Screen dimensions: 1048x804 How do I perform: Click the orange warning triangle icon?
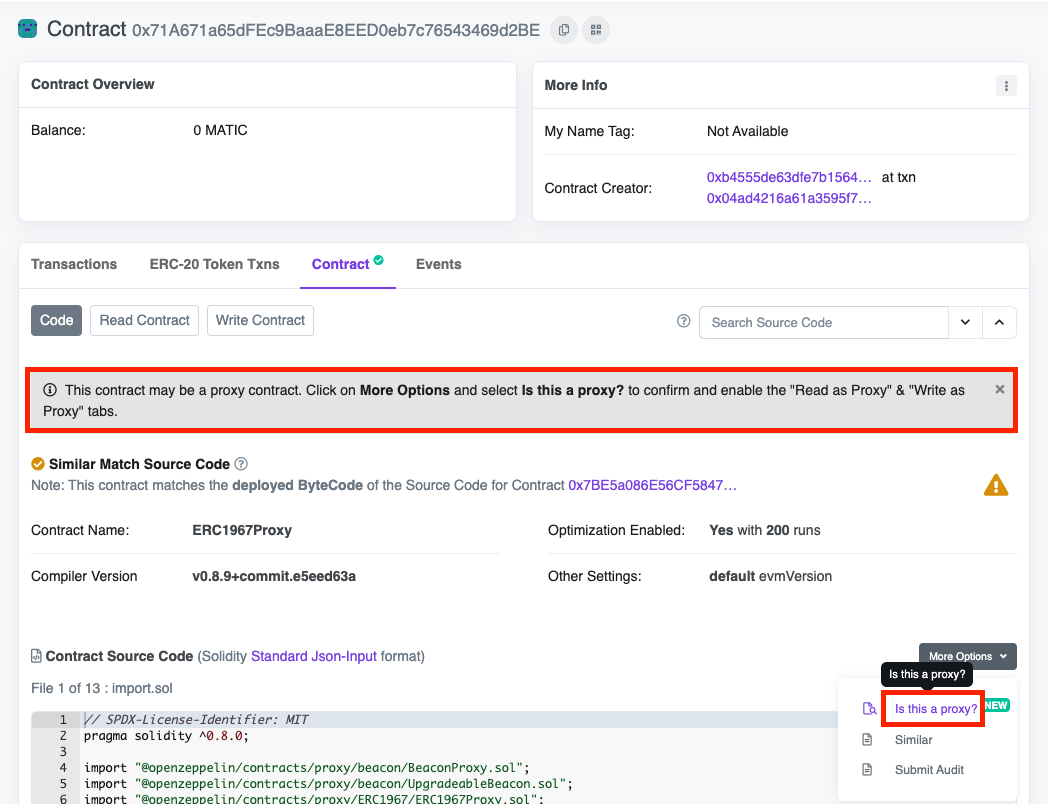996,485
